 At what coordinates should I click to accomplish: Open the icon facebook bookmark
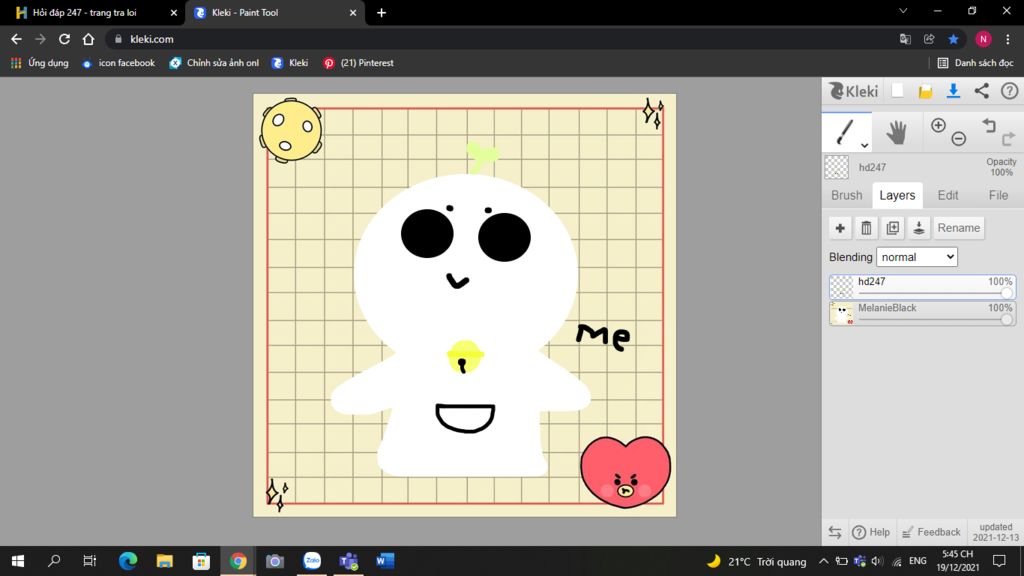tap(119, 63)
